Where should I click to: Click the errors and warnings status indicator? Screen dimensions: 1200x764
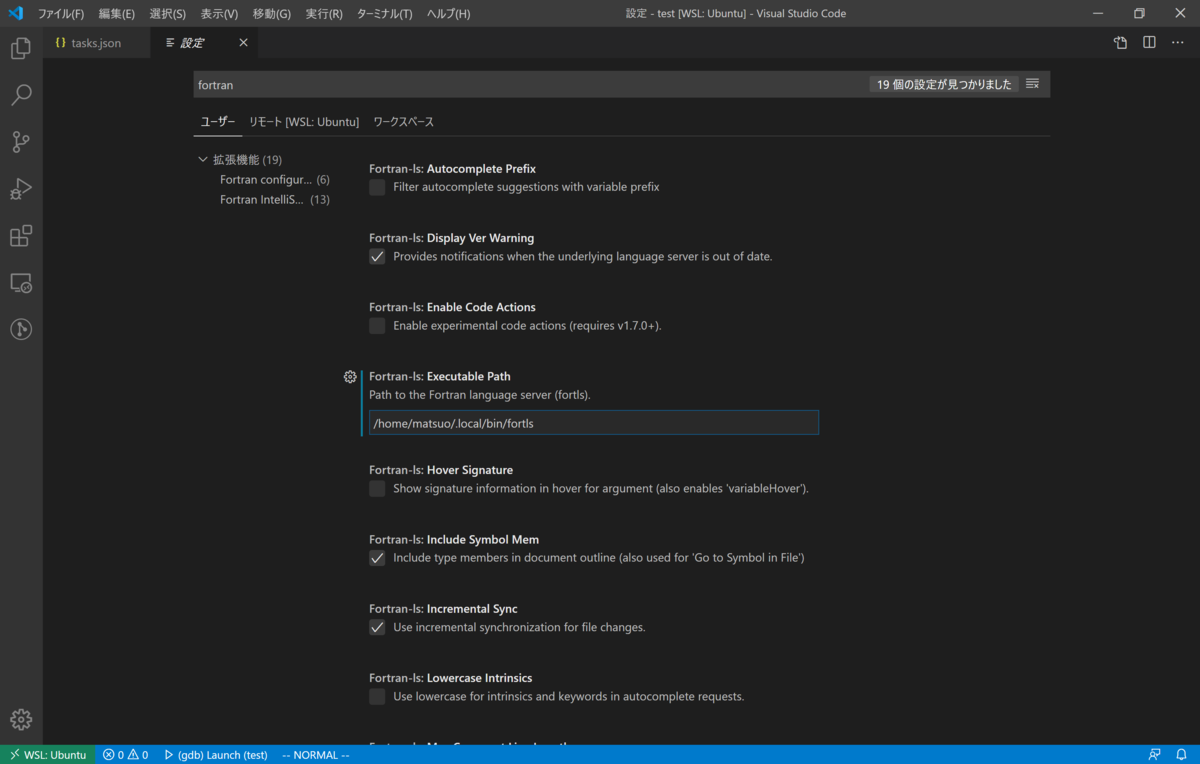(125, 755)
